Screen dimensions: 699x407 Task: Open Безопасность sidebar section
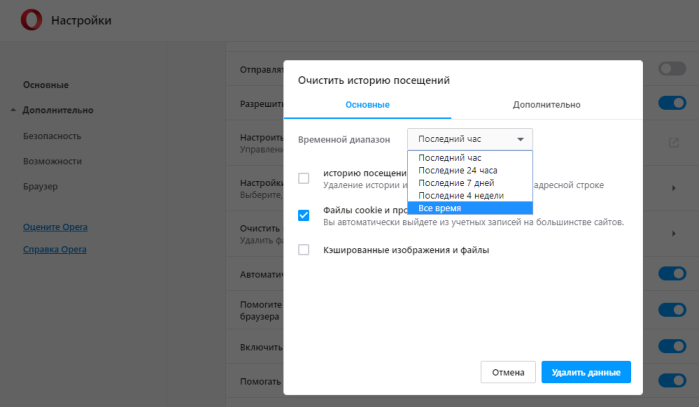click(52, 136)
